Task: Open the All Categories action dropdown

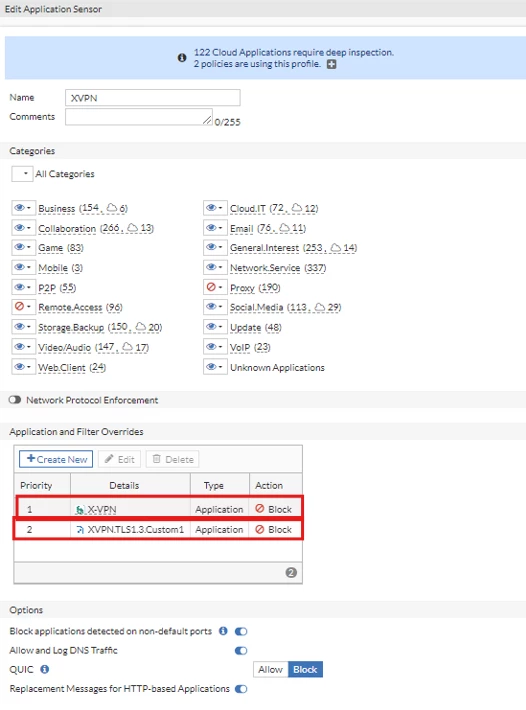Action: tap(22, 174)
